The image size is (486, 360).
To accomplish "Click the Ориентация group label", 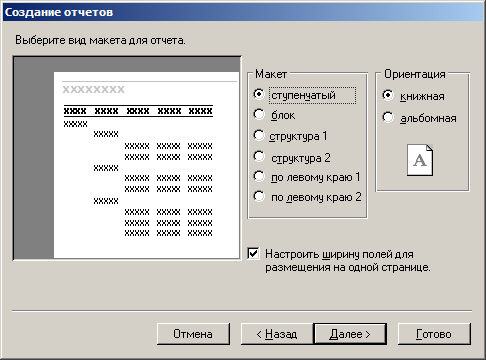I will click(x=415, y=74).
